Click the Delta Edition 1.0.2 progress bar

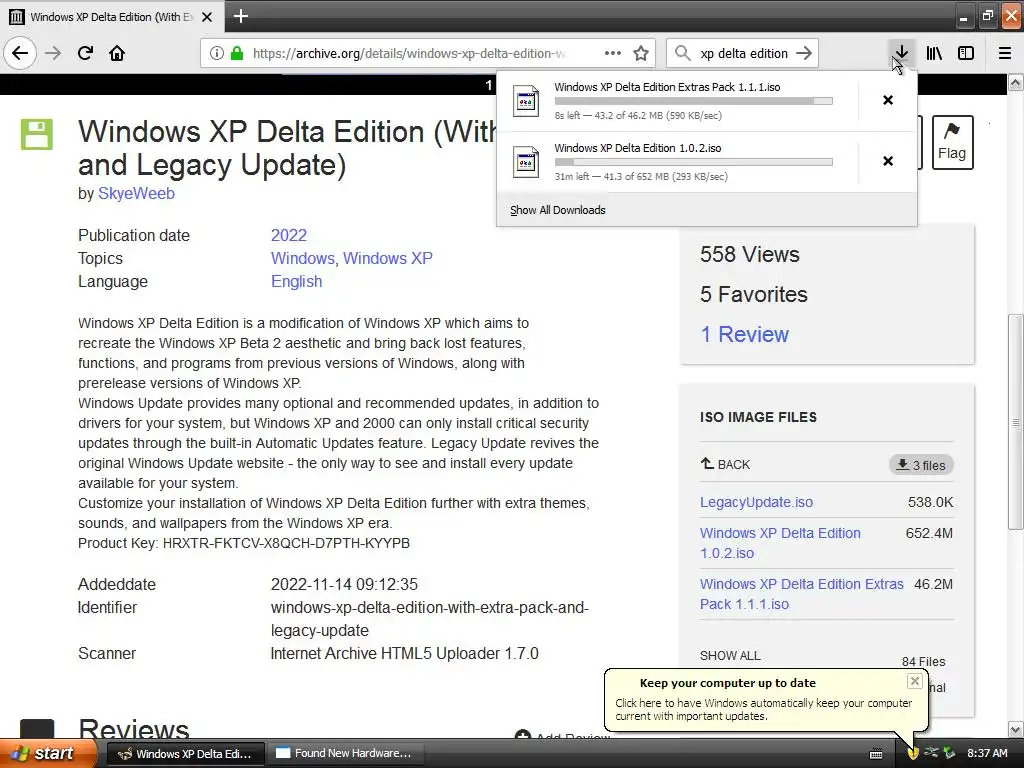(694, 161)
